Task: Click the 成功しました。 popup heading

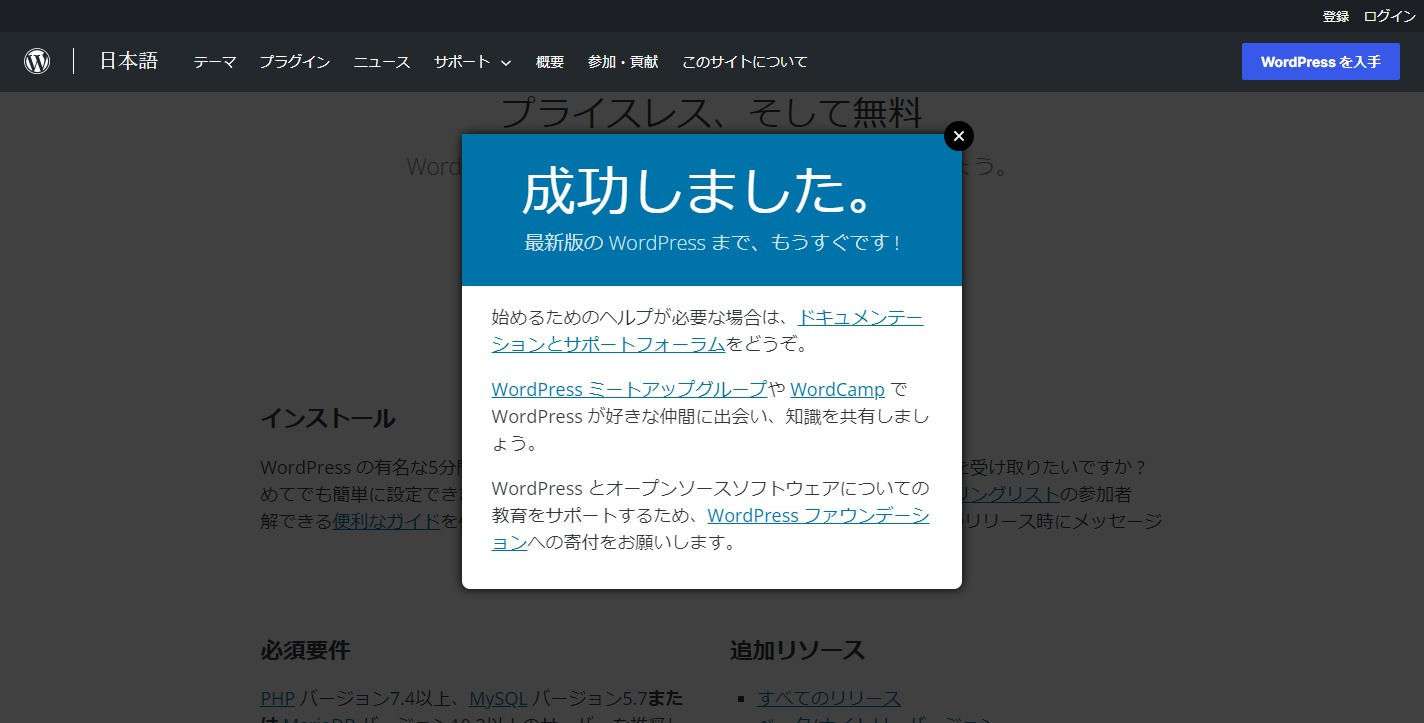Action: click(701, 190)
